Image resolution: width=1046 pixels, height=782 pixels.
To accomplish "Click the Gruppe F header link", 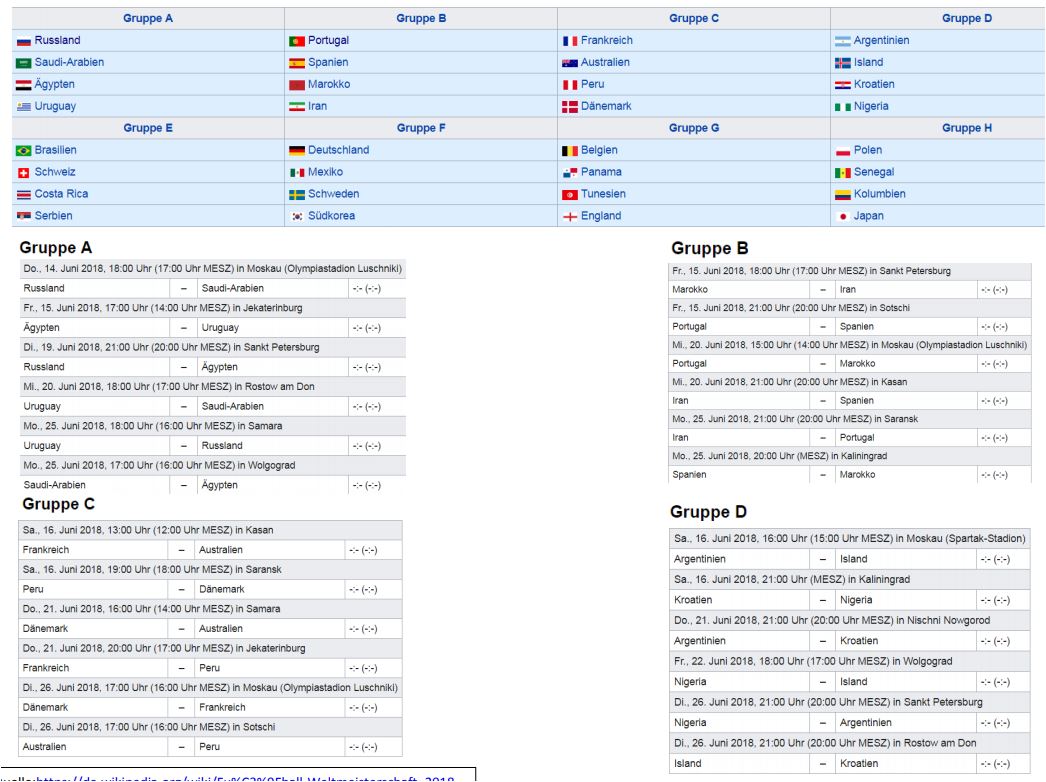I will tap(421, 127).
